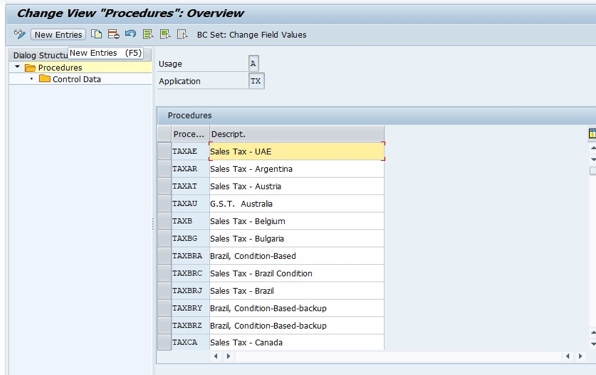Viewport: 596px width, 375px height.
Task: Click the TAXAT procedure cell
Action: [190, 186]
